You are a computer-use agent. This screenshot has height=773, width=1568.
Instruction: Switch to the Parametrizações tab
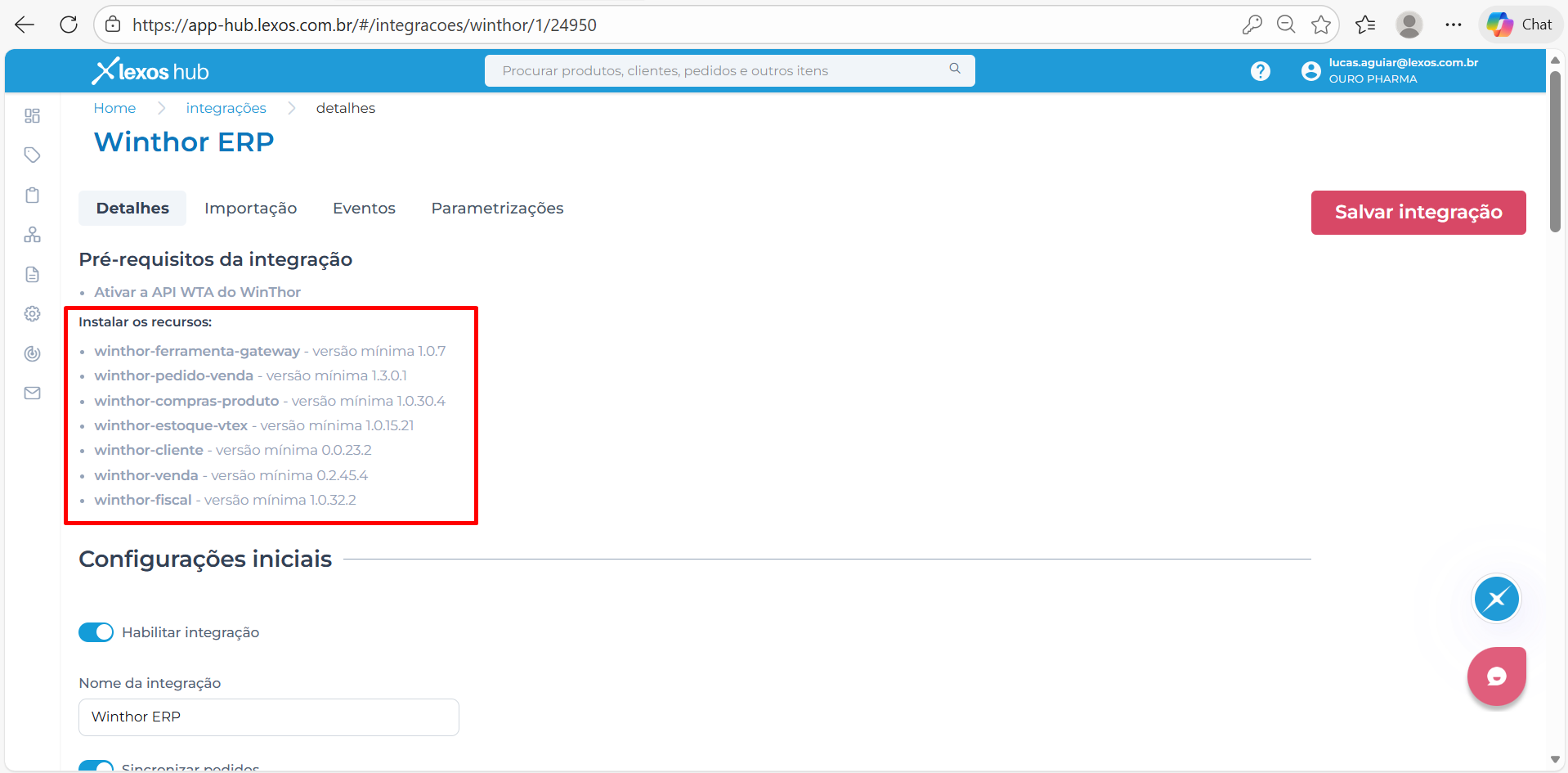(x=497, y=208)
